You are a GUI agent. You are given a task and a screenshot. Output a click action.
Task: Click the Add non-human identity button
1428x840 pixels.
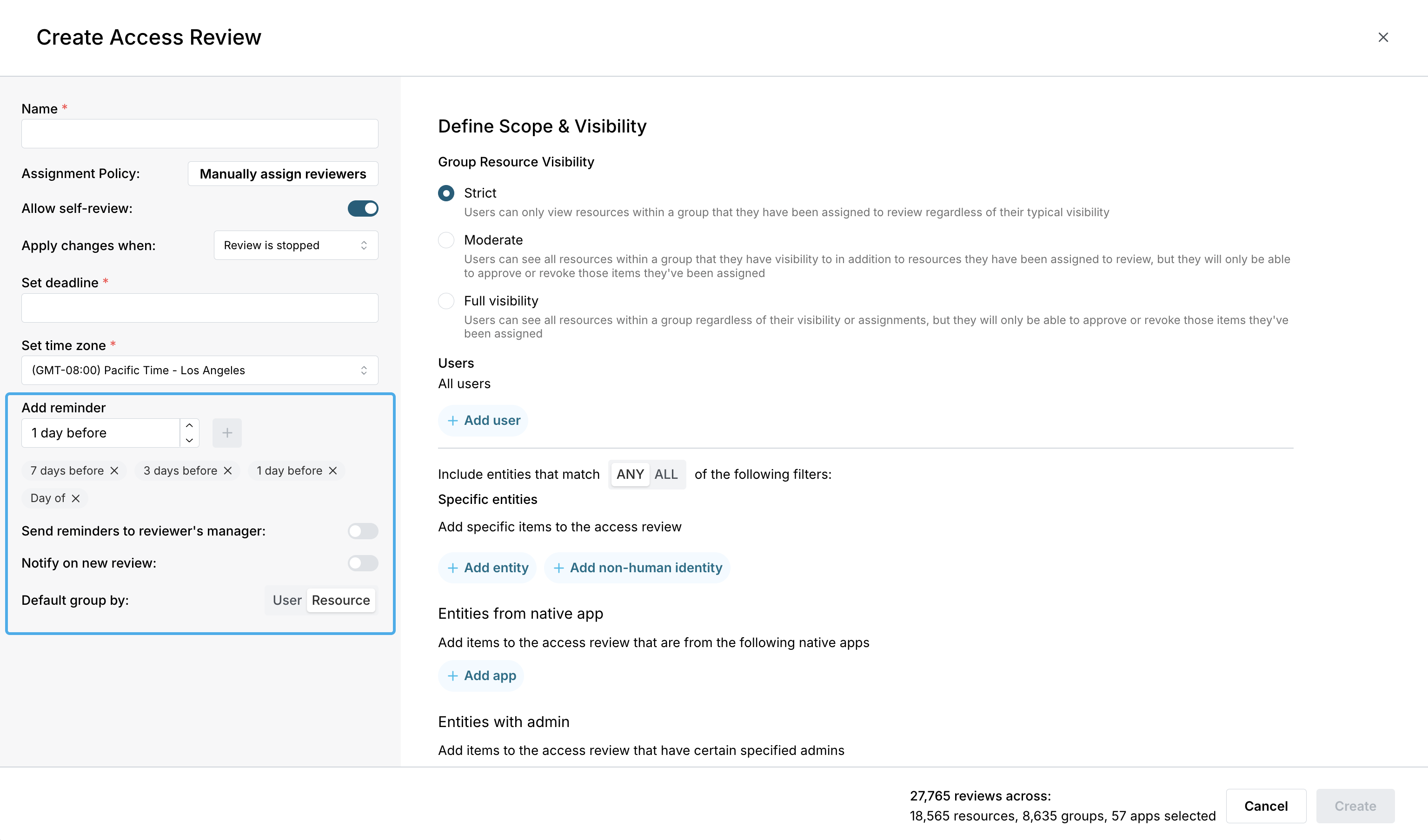(637, 568)
